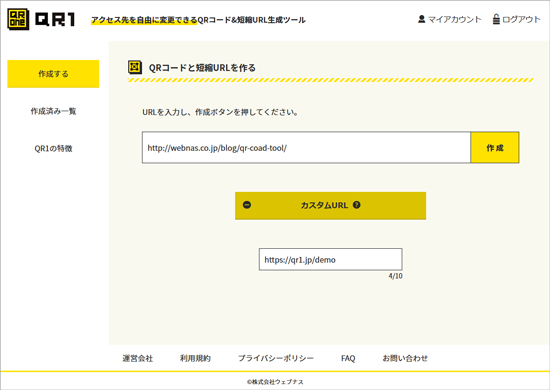
Task: Click the help question mark next to カスタムURL
Action: coord(356,205)
